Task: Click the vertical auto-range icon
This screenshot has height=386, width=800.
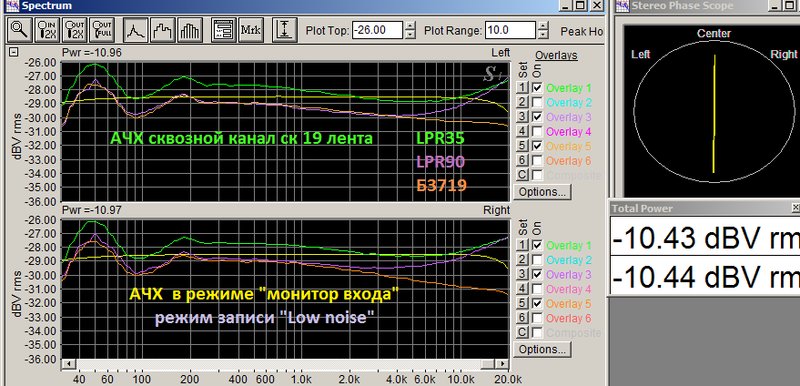Action: pyautogui.click(x=285, y=30)
